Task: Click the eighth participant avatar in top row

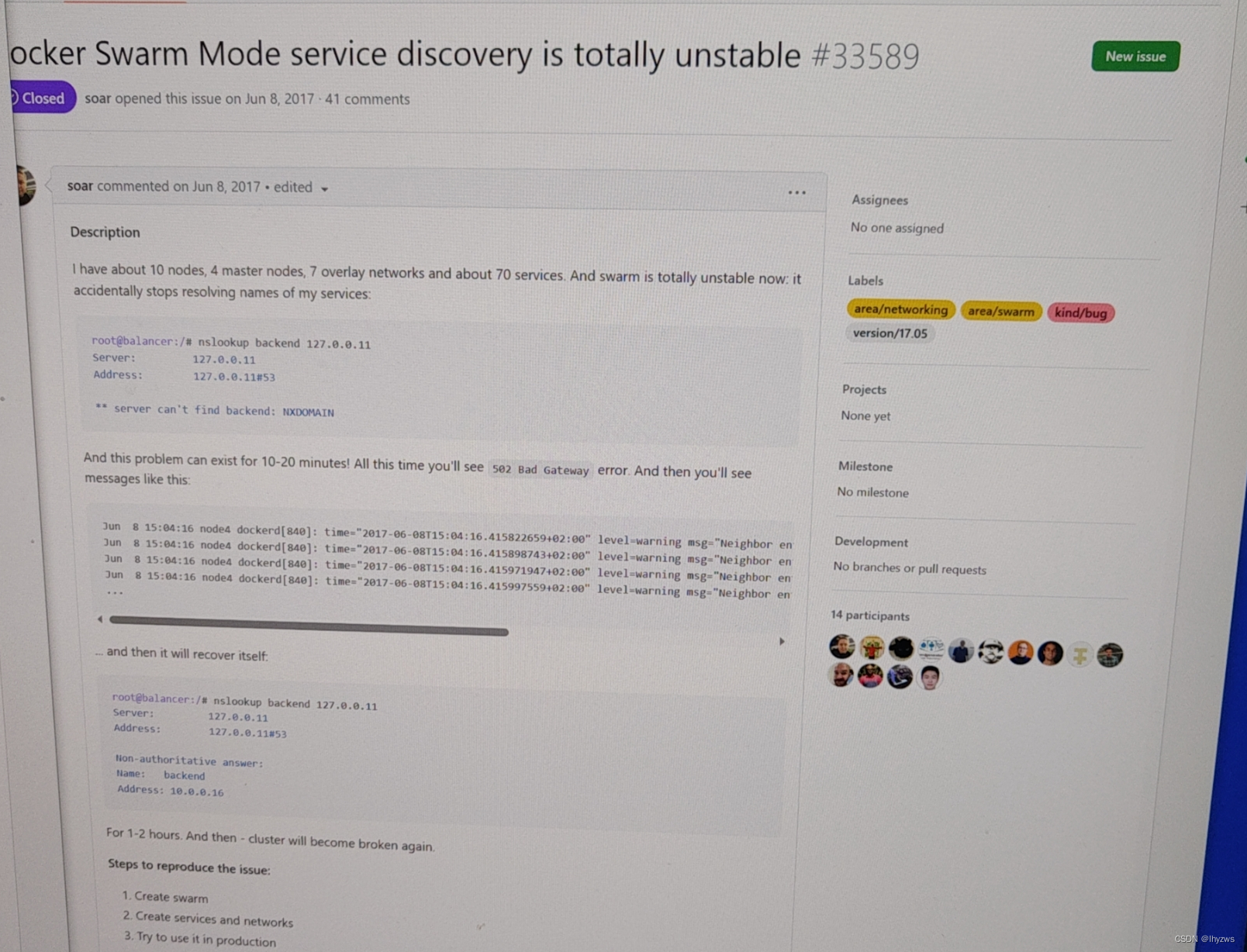Action: tap(1050, 654)
